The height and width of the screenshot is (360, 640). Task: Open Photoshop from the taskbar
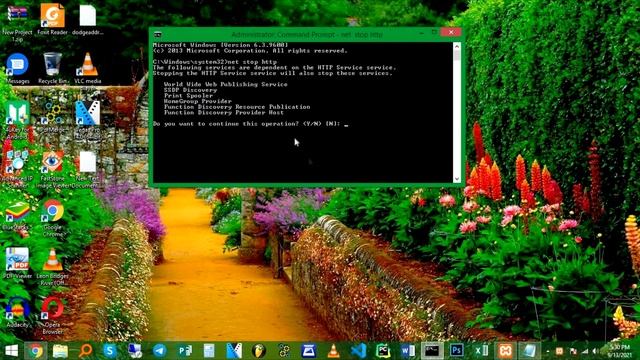pyautogui.click(x=456, y=351)
